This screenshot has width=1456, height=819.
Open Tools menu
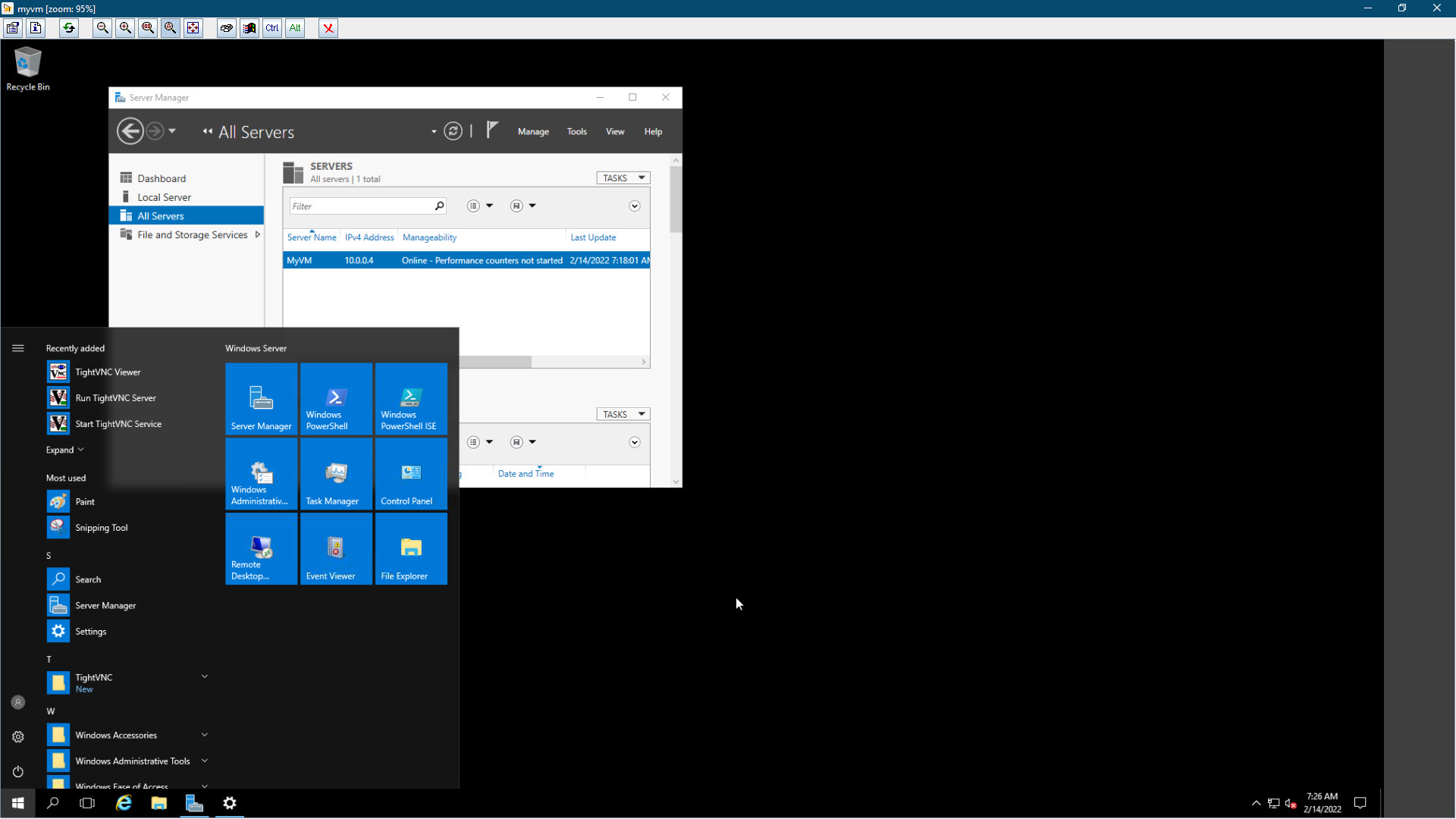[577, 131]
